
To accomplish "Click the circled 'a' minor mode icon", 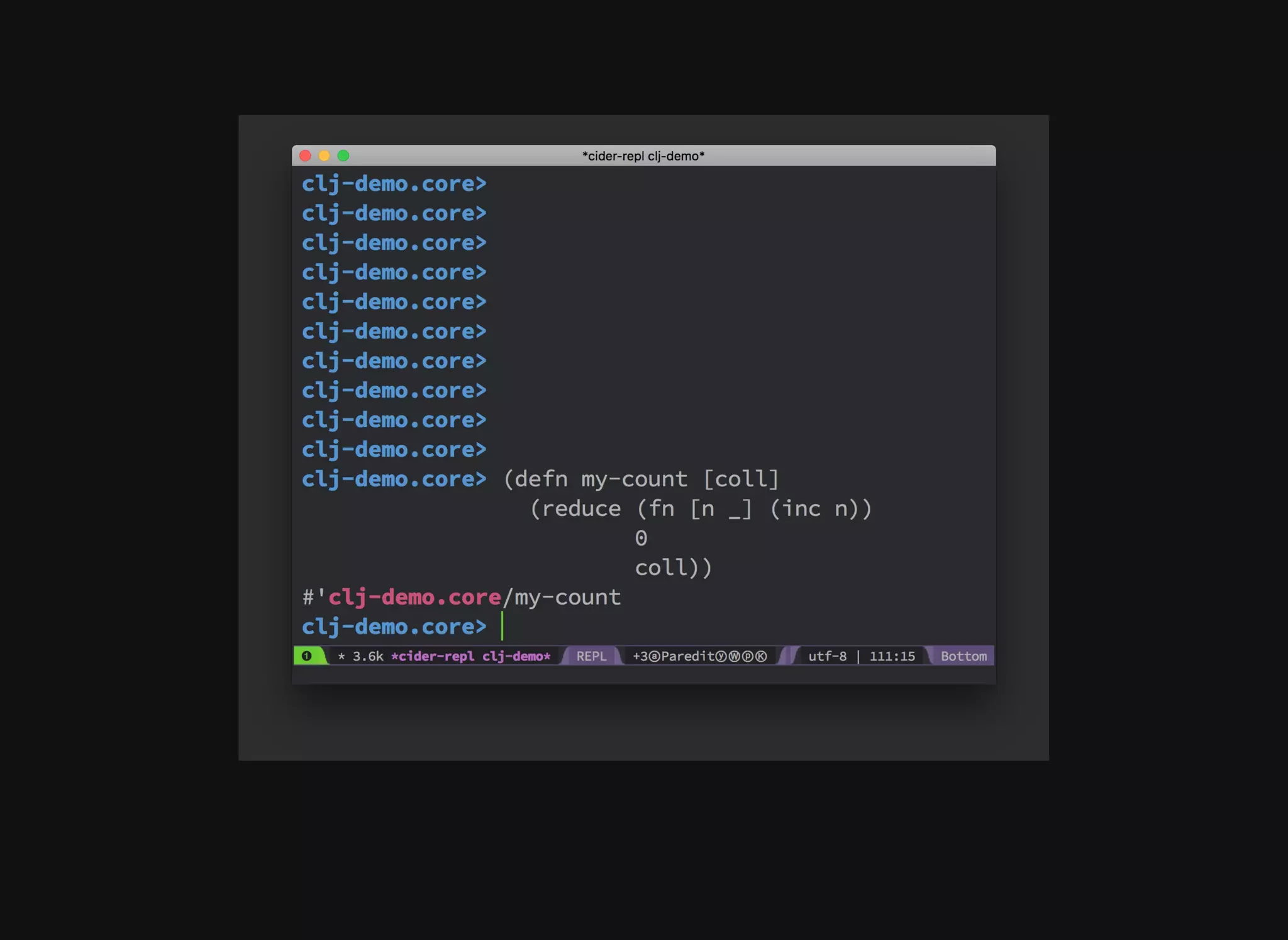I will click(x=654, y=656).
